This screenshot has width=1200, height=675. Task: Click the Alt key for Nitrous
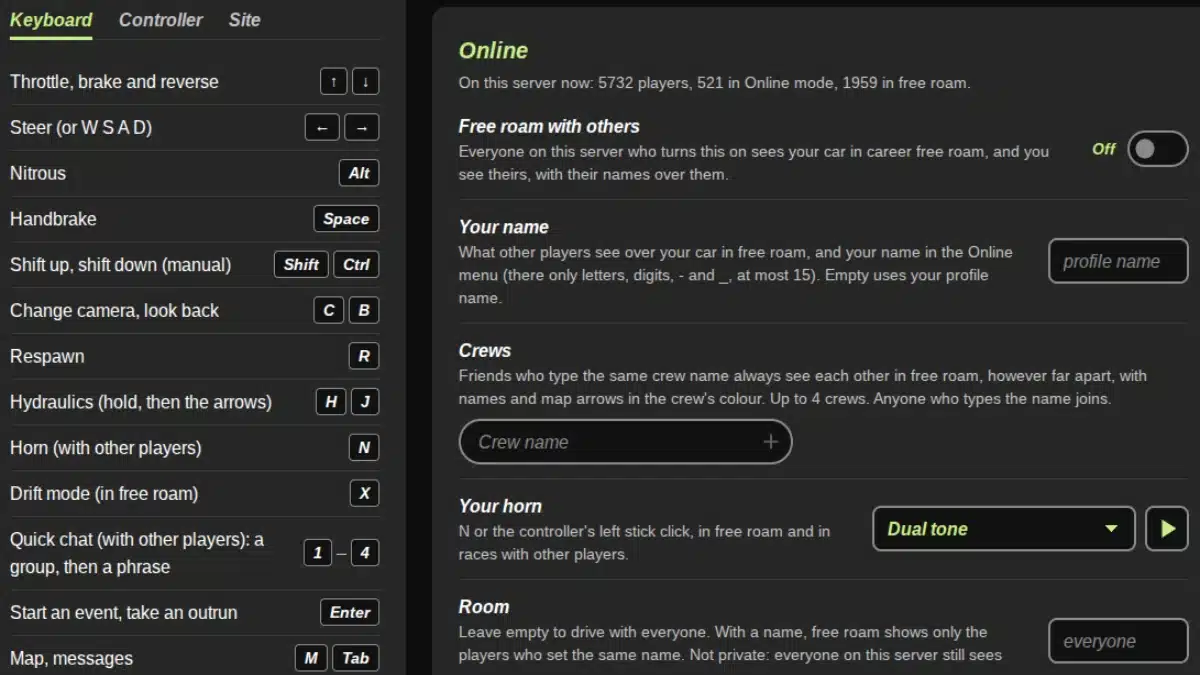359,173
